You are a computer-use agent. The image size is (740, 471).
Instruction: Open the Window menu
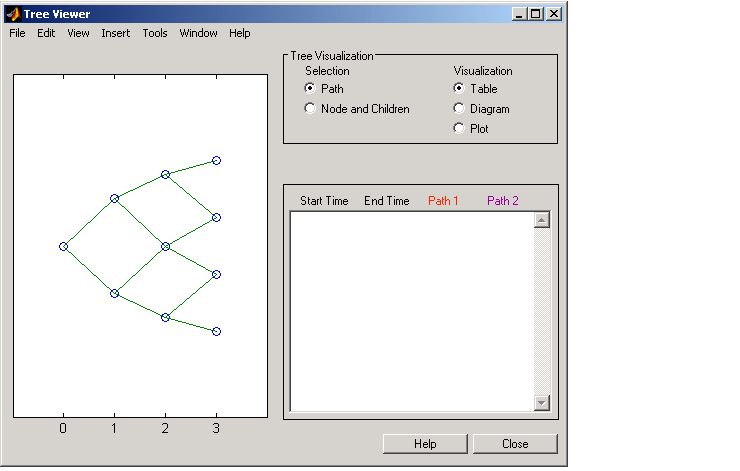pyautogui.click(x=198, y=33)
